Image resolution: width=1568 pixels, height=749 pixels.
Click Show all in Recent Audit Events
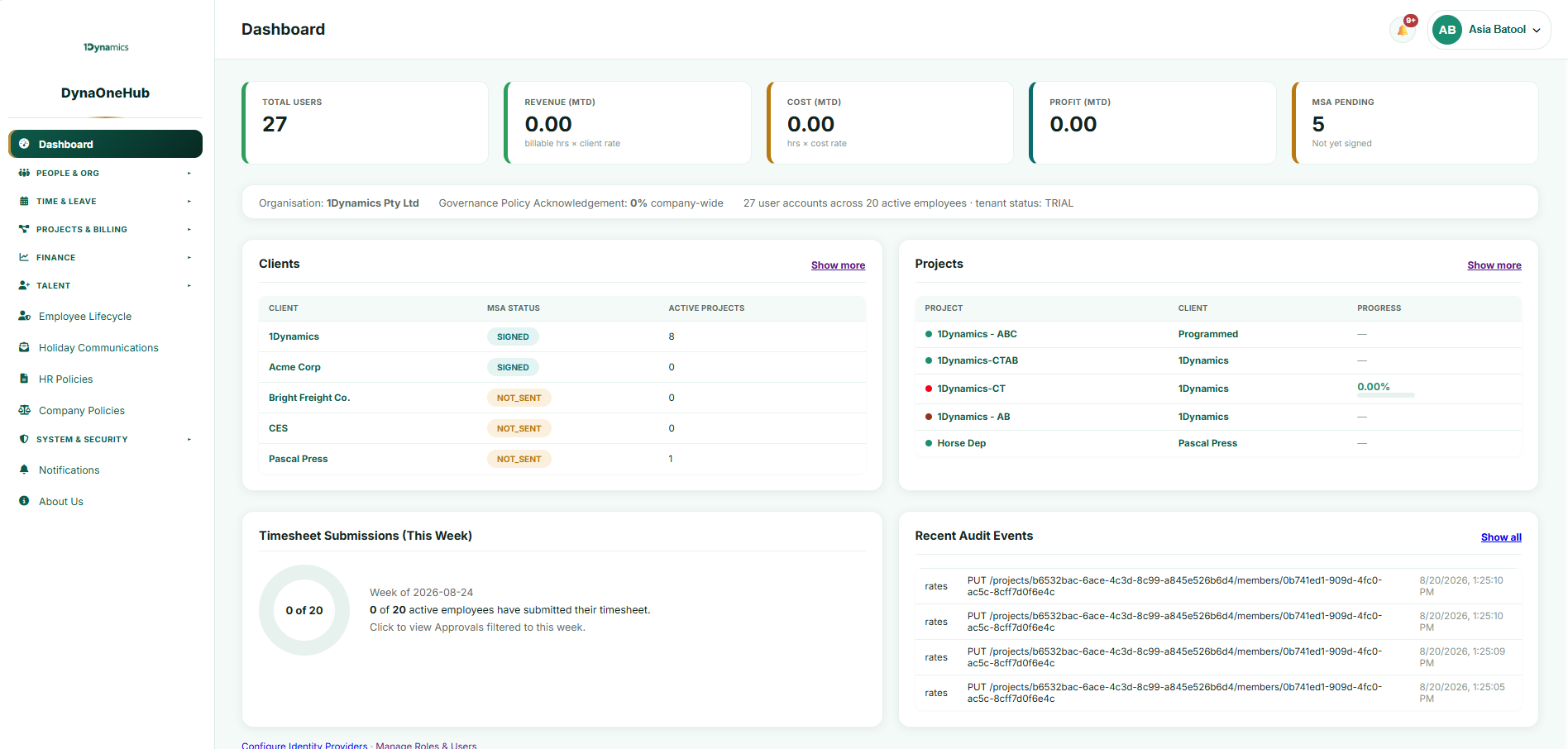pos(1501,537)
